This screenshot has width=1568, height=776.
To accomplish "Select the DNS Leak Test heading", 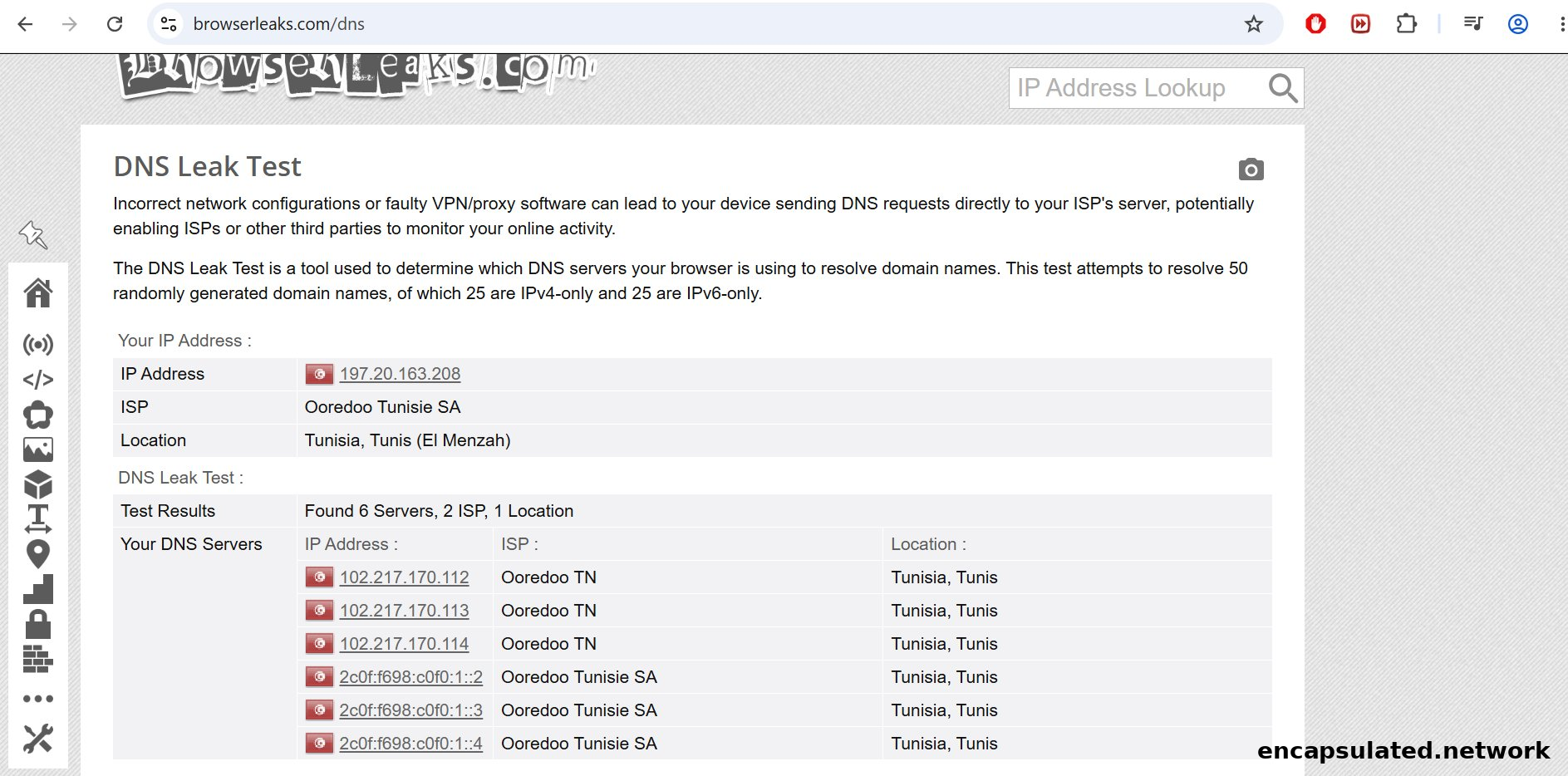I will [207, 167].
